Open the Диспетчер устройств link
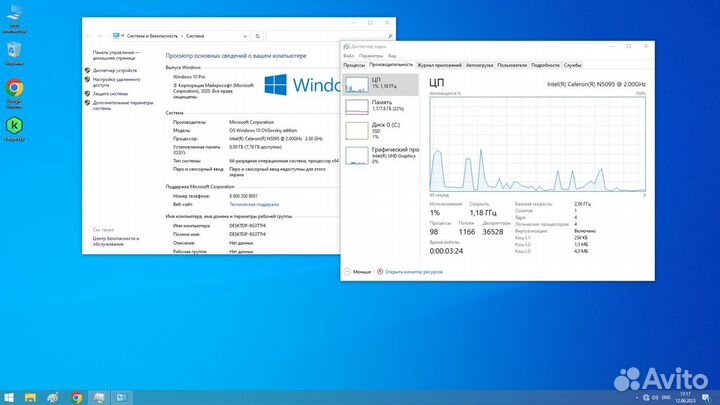The image size is (720, 405). point(114,71)
